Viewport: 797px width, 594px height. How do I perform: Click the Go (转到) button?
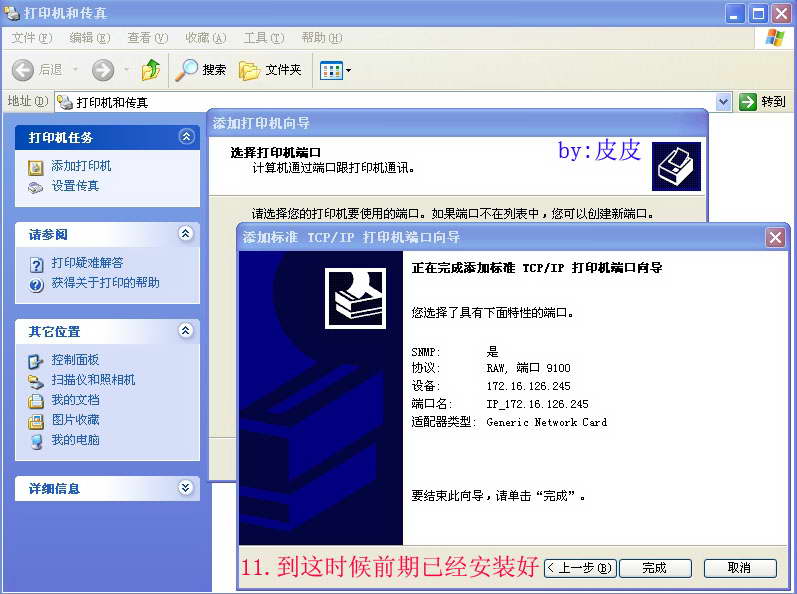pyautogui.click(x=762, y=102)
